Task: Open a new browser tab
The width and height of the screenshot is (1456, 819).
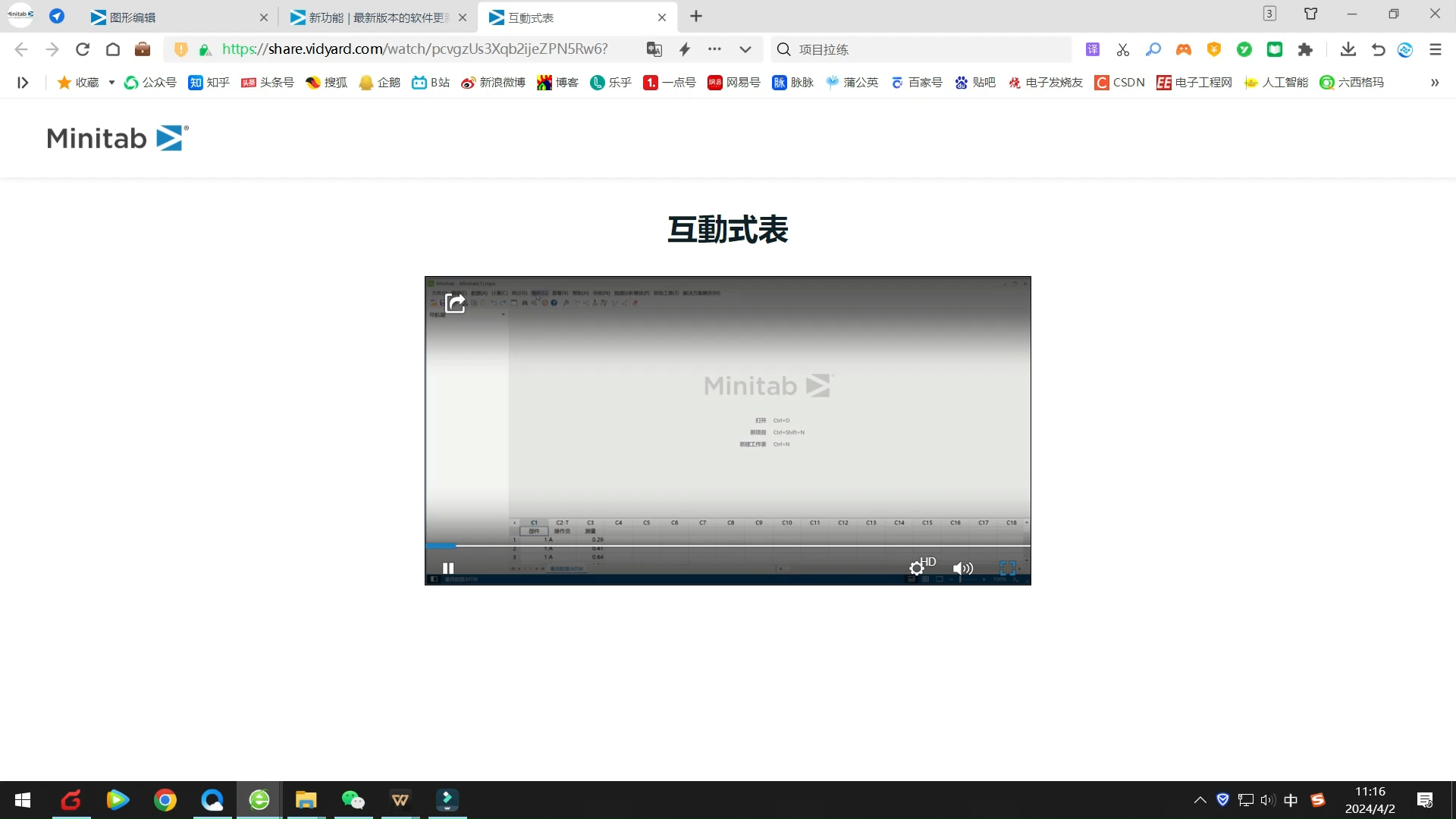Action: pyautogui.click(x=696, y=17)
